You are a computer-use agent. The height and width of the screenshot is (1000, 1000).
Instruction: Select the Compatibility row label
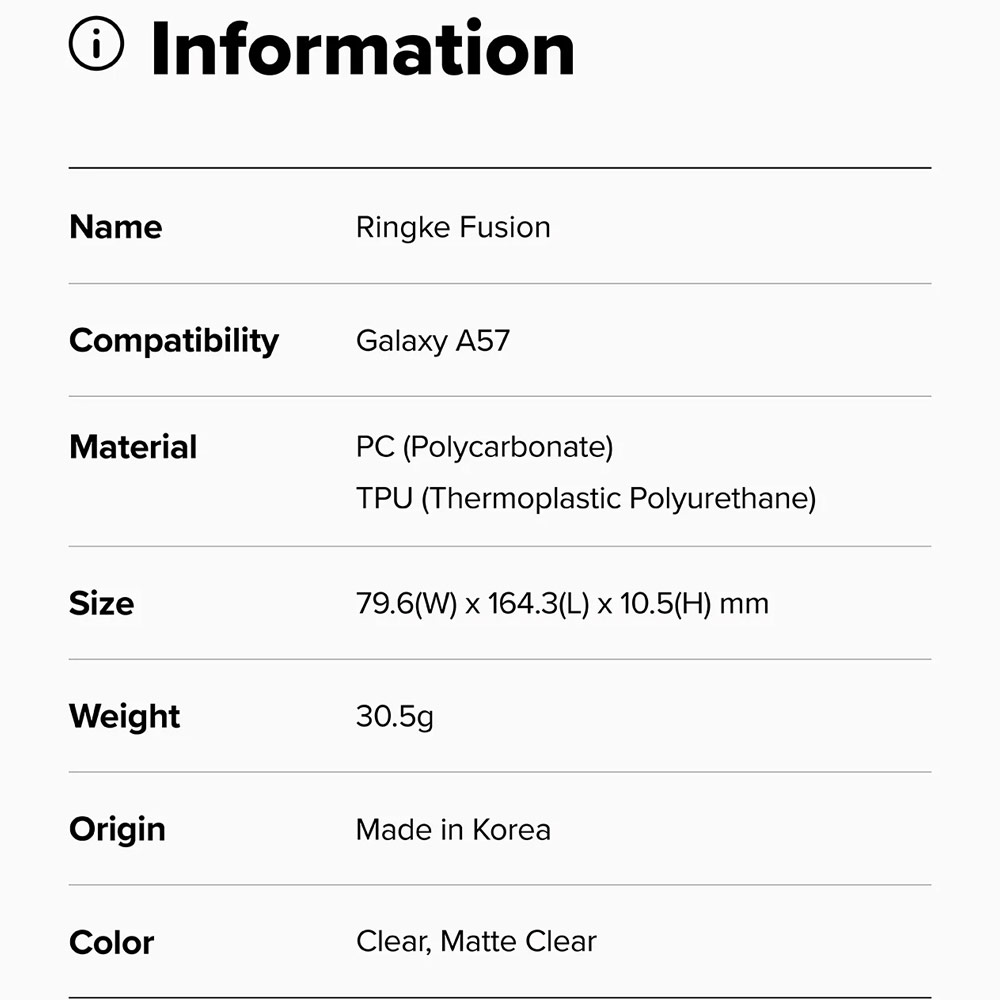pyautogui.click(x=174, y=340)
